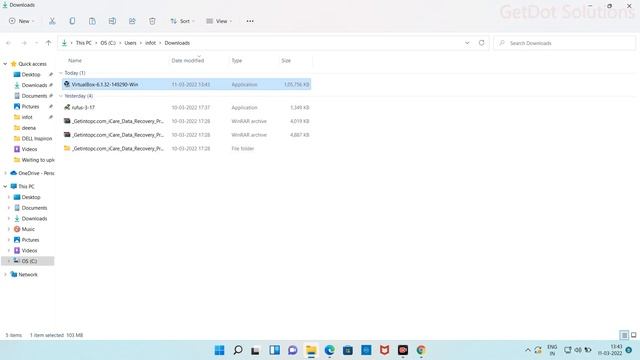Expand the OneDrive - Personal node
The image size is (640, 360).
(x=5, y=173)
